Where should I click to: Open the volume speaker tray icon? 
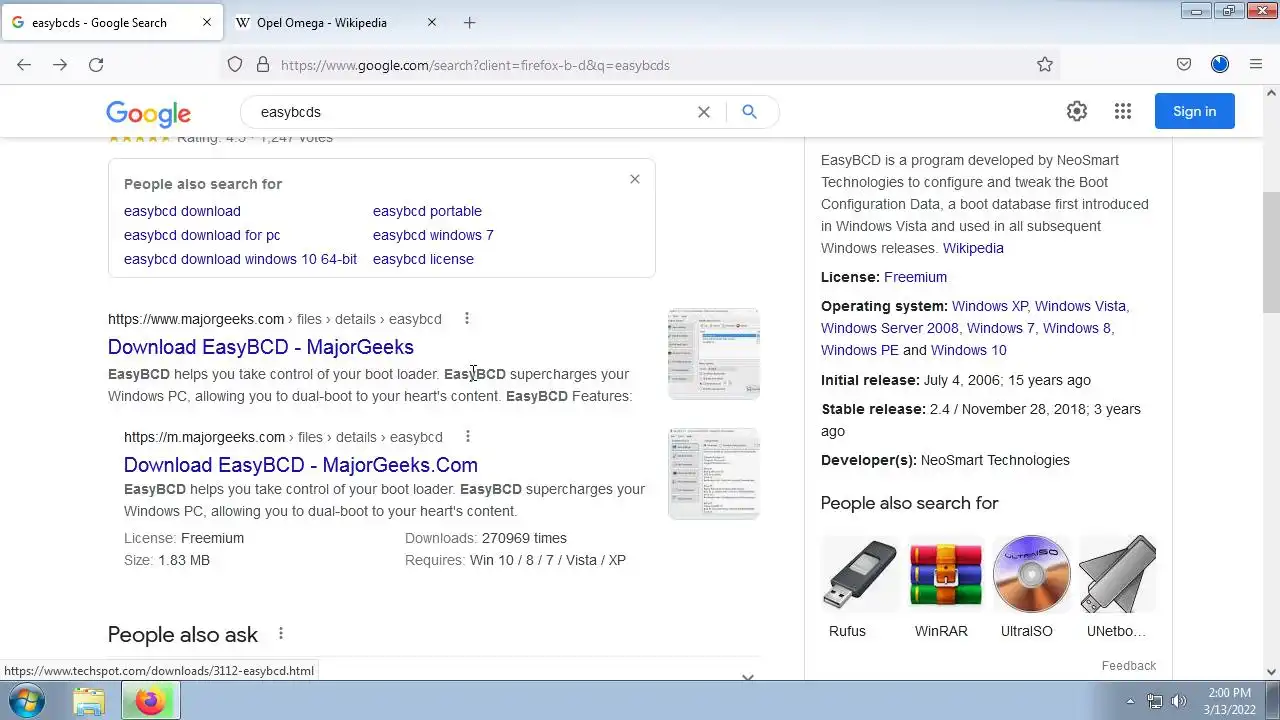1179,701
